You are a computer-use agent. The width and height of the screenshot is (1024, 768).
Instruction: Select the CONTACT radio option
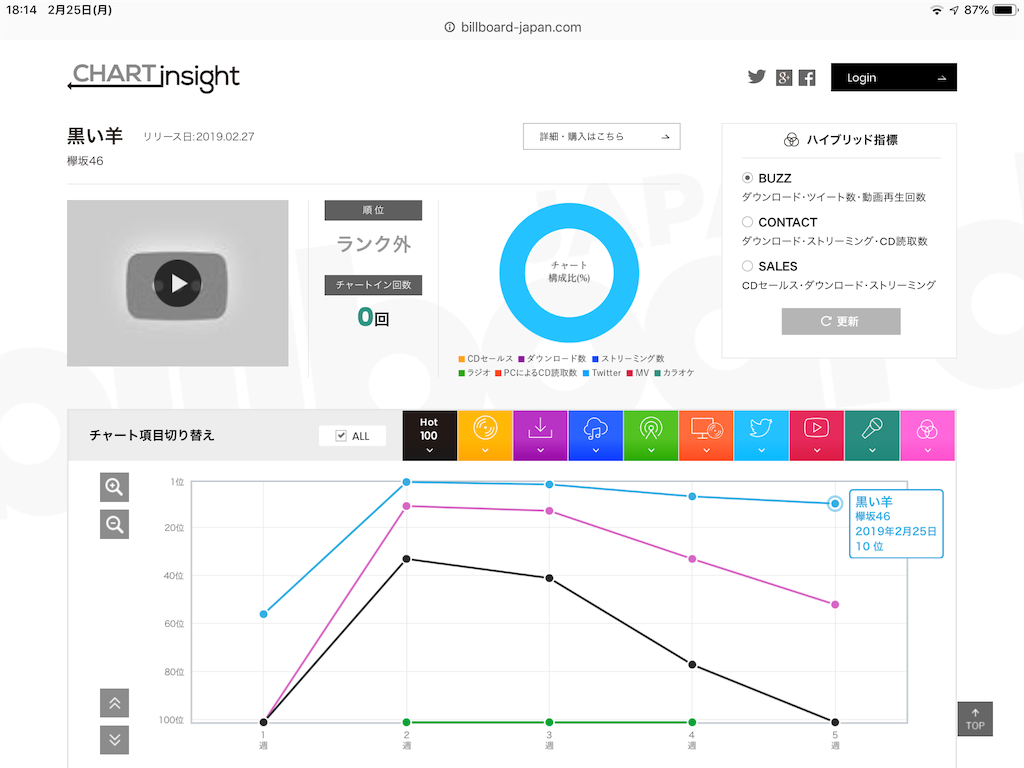(747, 222)
